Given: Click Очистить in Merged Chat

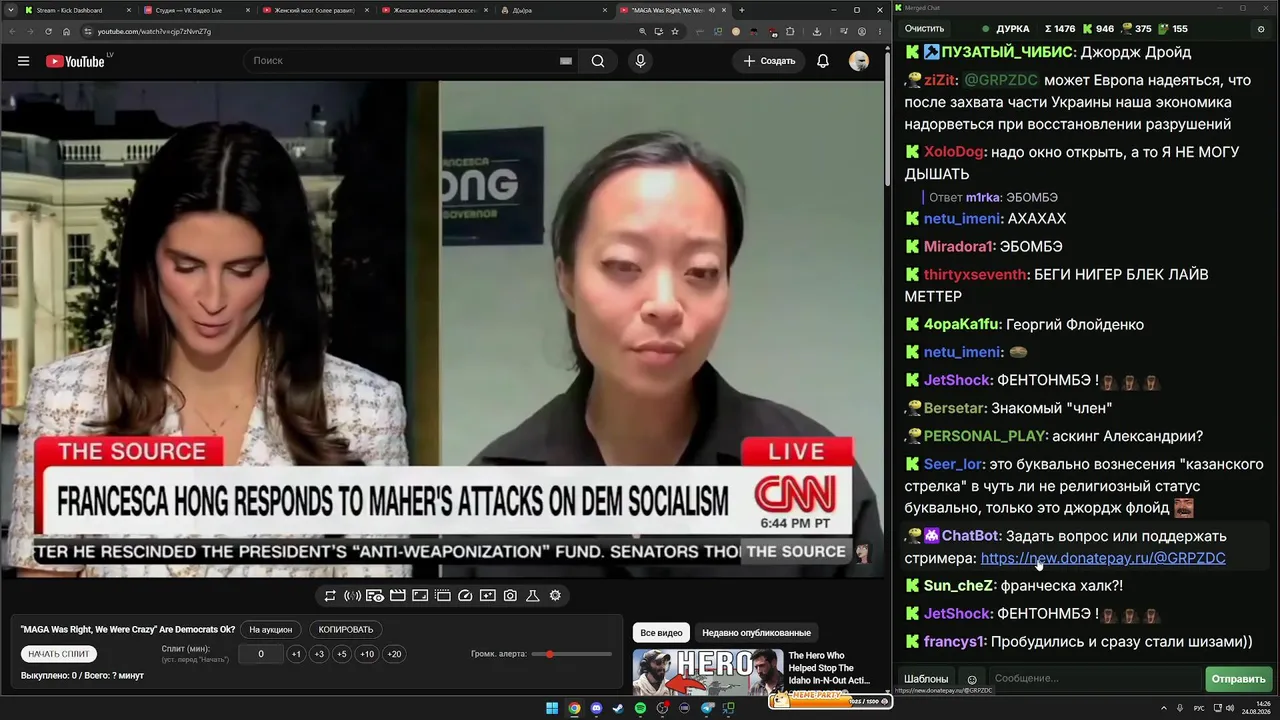Looking at the screenshot, I should (924, 29).
